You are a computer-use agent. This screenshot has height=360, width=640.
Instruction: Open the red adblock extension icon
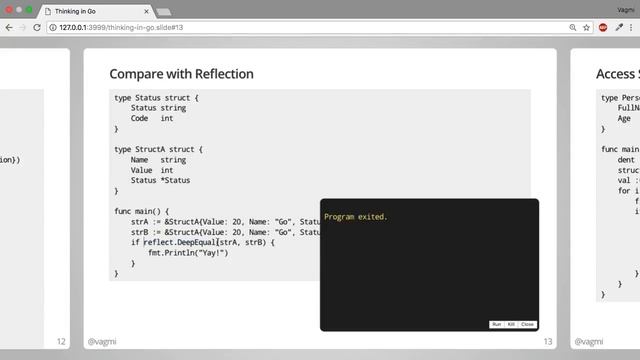603,27
